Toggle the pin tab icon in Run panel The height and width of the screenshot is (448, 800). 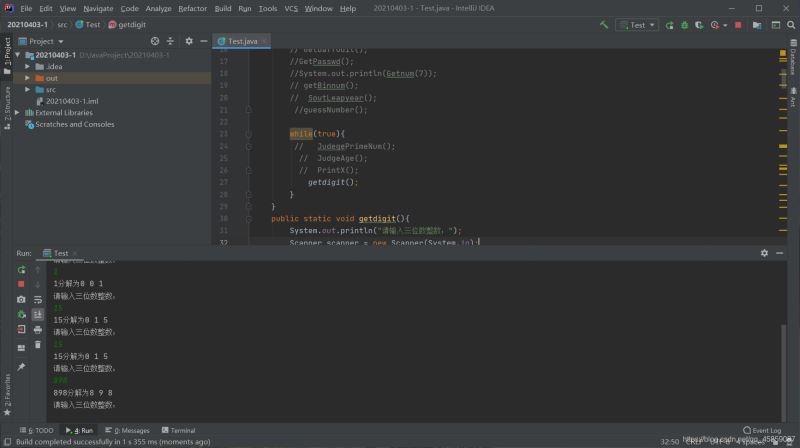coord(21,366)
